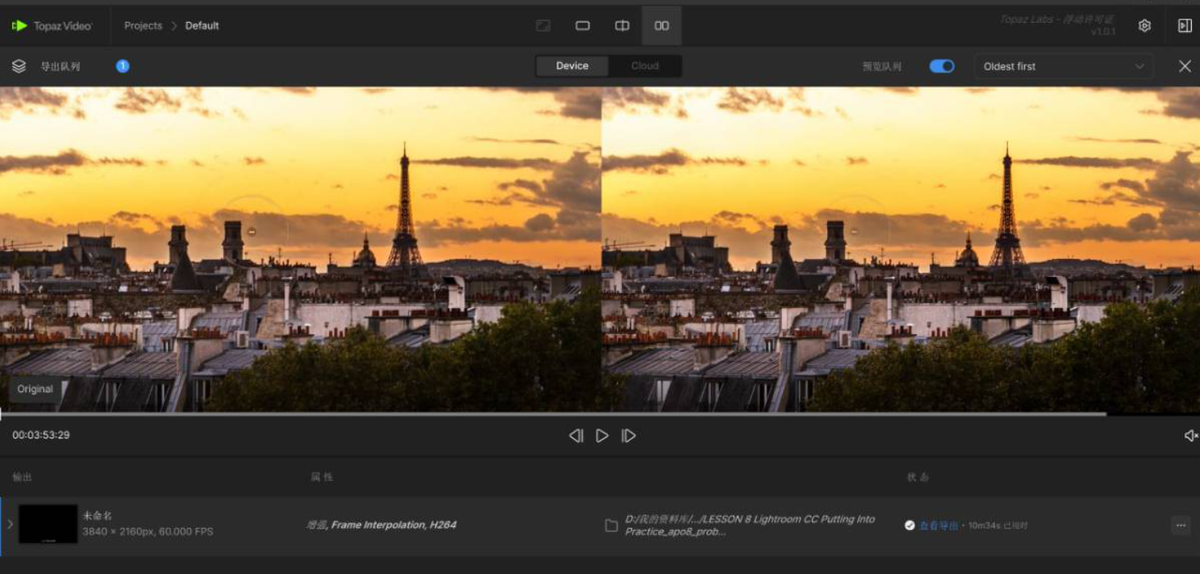Step to the previous frame
The width and height of the screenshot is (1200, 574).
click(576, 436)
